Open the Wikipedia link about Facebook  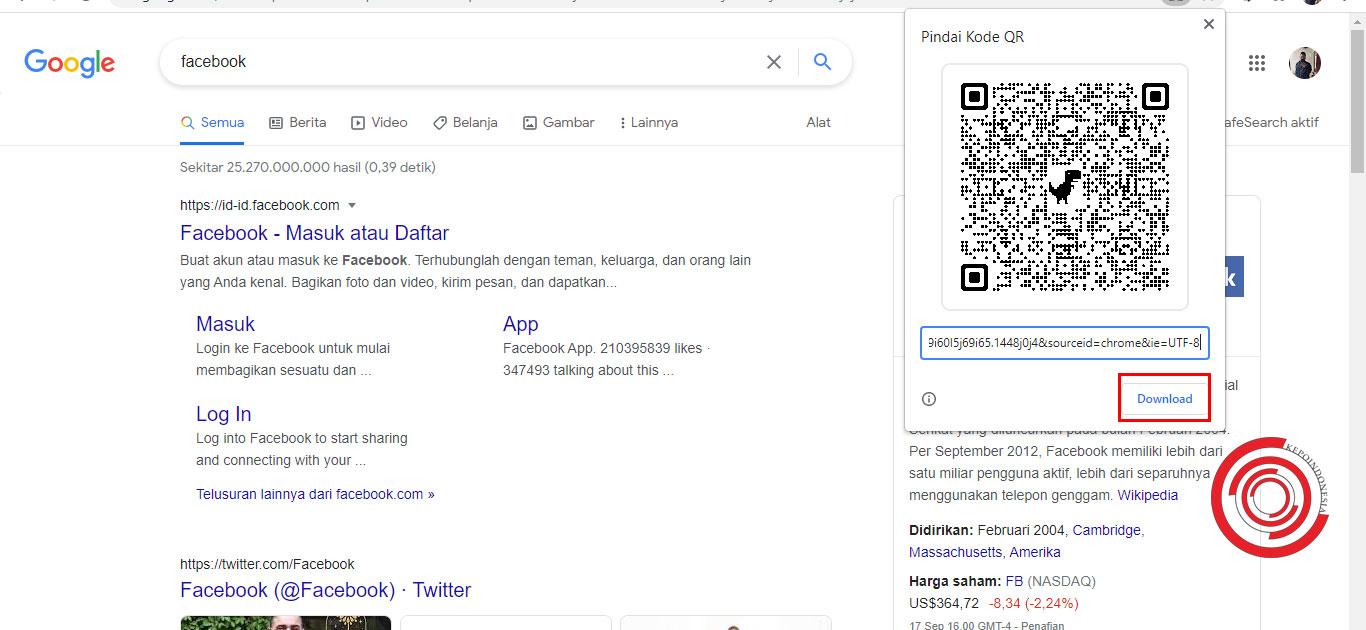pos(1147,494)
